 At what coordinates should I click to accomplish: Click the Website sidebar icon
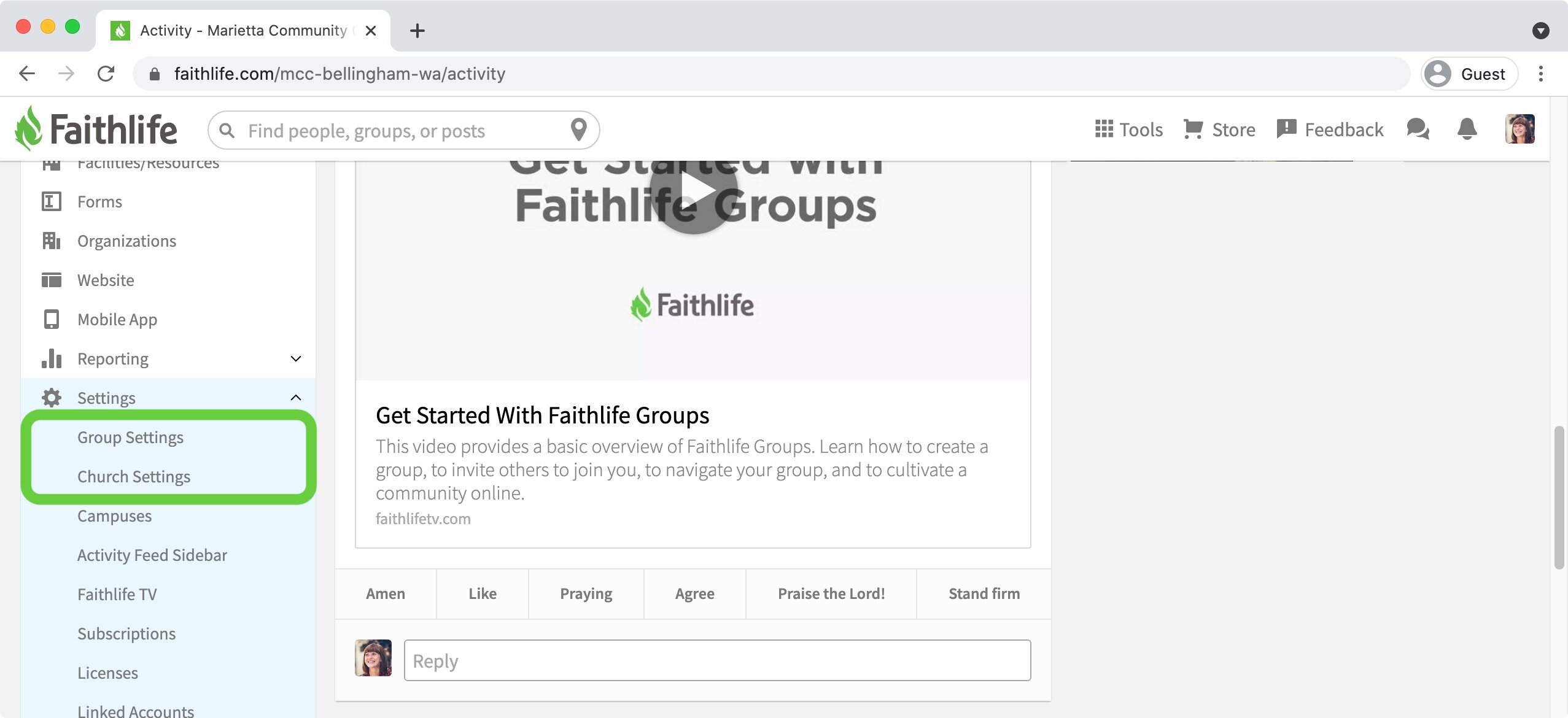52,280
